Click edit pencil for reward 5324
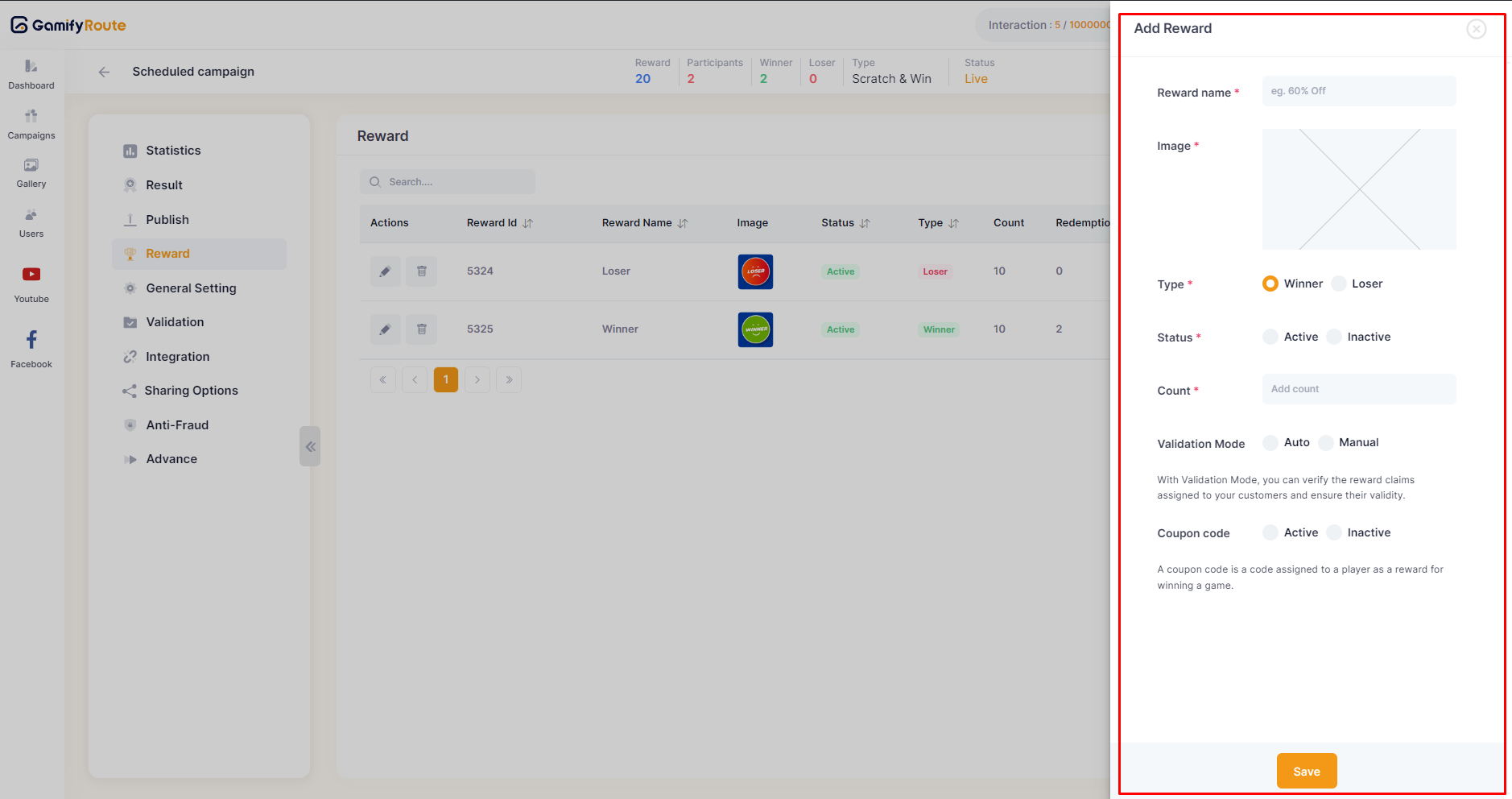The height and width of the screenshot is (799, 1512). tap(385, 271)
